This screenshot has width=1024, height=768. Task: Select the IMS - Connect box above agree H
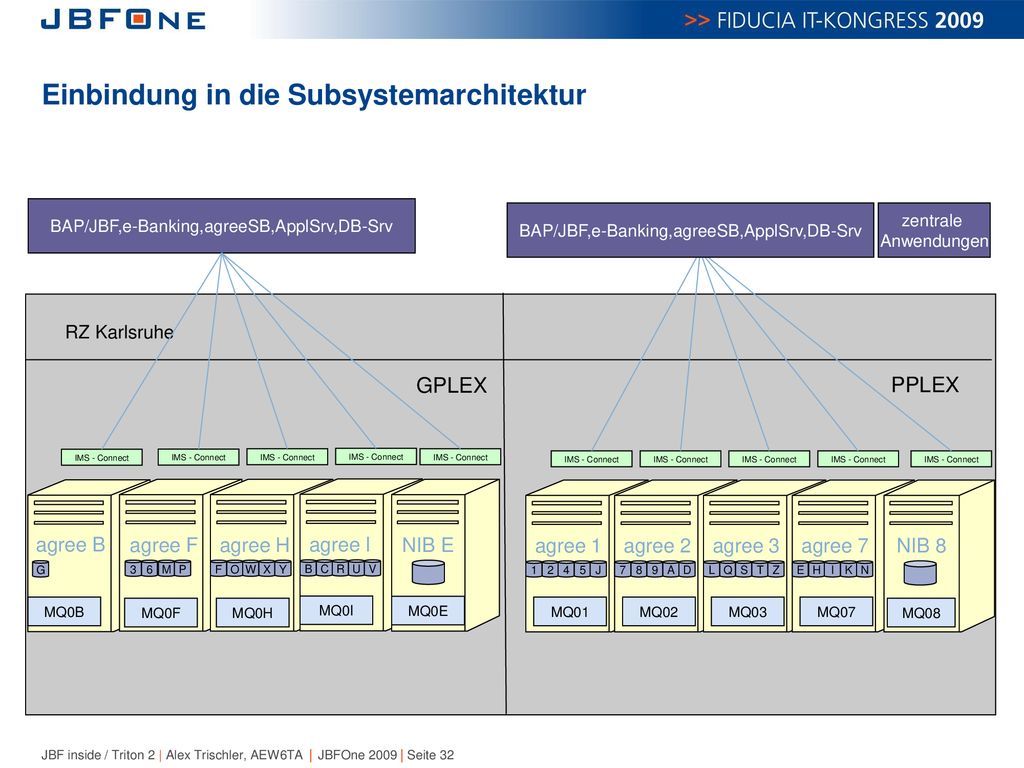click(x=287, y=457)
